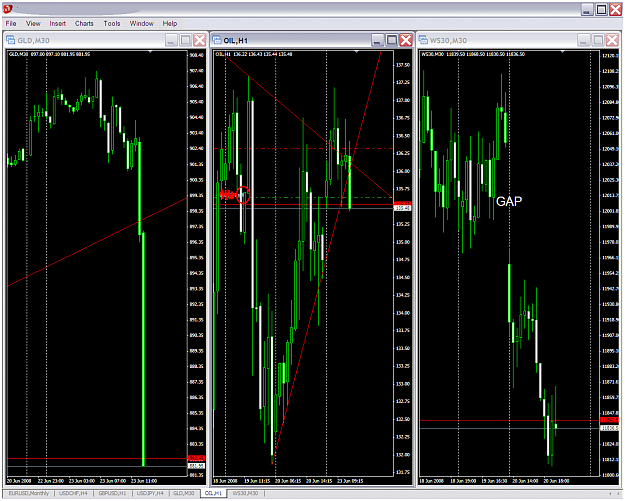Open the Help menu
This screenshot has width=625, height=501.
pos(169,24)
